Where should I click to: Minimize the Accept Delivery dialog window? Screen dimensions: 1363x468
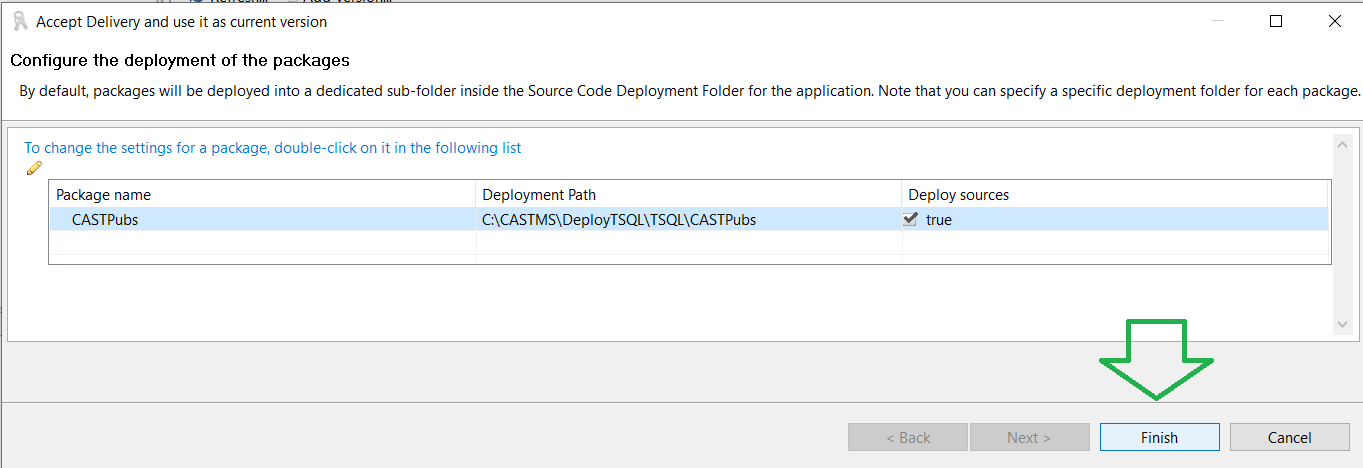click(1217, 21)
